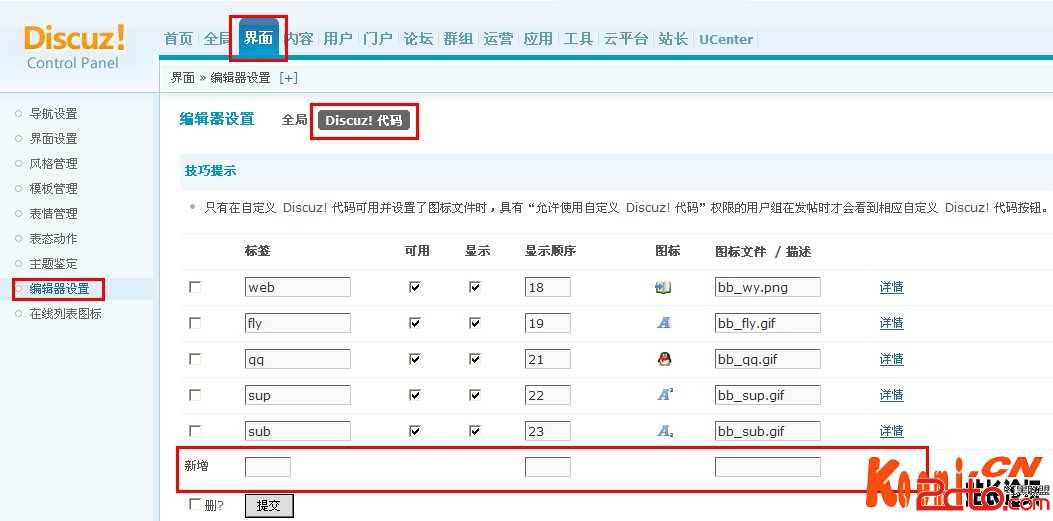Open 表态动作 in the sidebar

(54, 238)
